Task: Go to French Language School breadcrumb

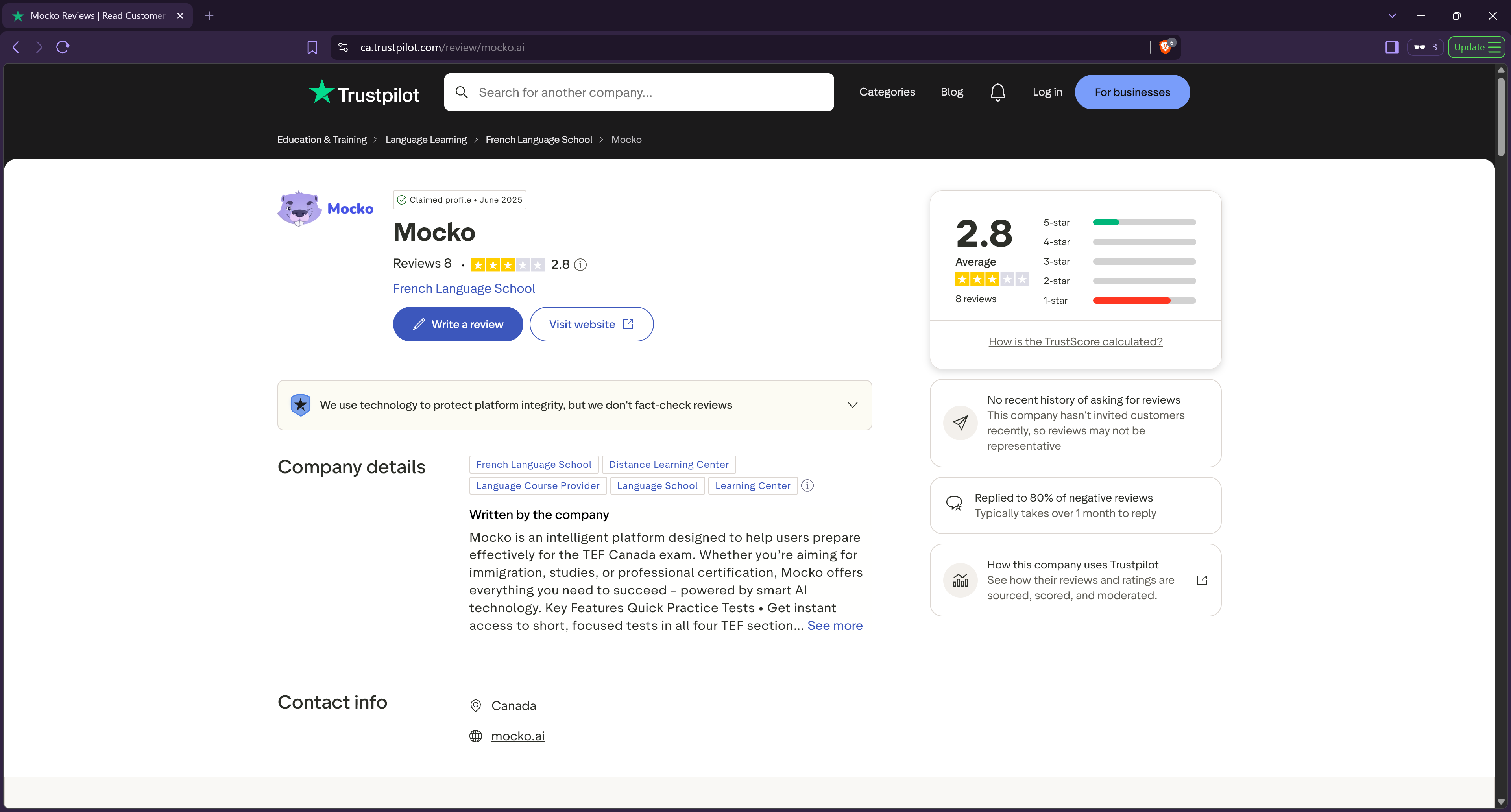Action: point(538,140)
